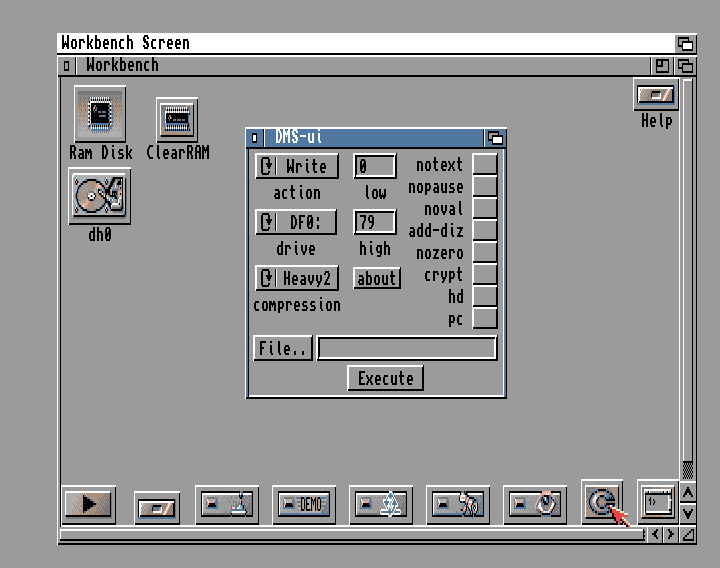Cycle the Write action selector
This screenshot has width=720, height=568.
296,166
